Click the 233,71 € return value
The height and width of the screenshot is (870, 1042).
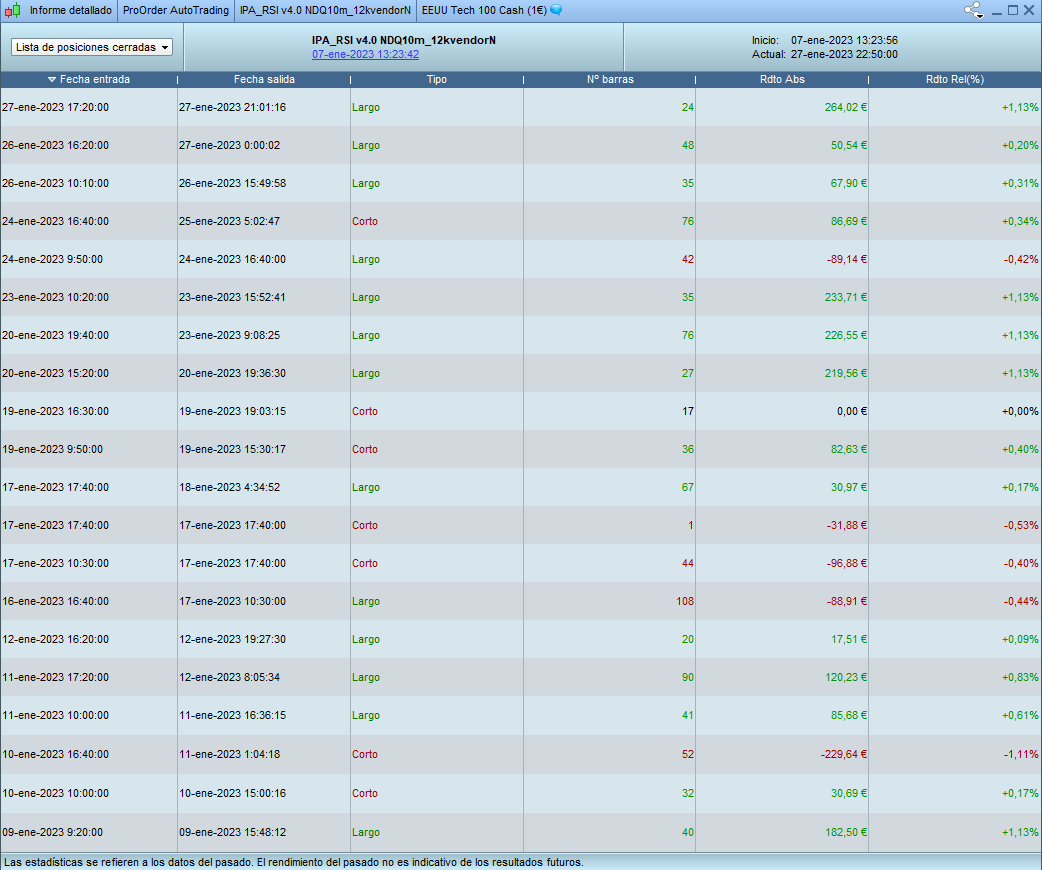coord(846,297)
